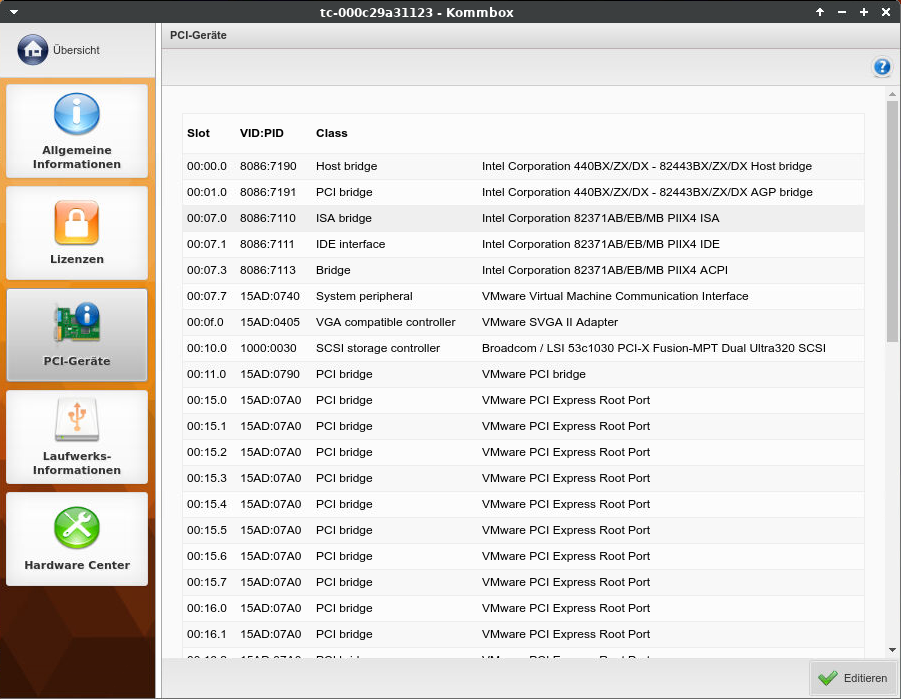Select slot 00:15.0 cell
The image size is (901, 699).
[207, 400]
